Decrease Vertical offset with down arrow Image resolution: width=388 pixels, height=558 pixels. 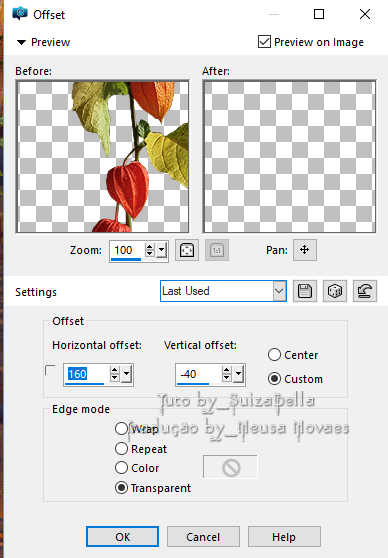[x=227, y=378]
